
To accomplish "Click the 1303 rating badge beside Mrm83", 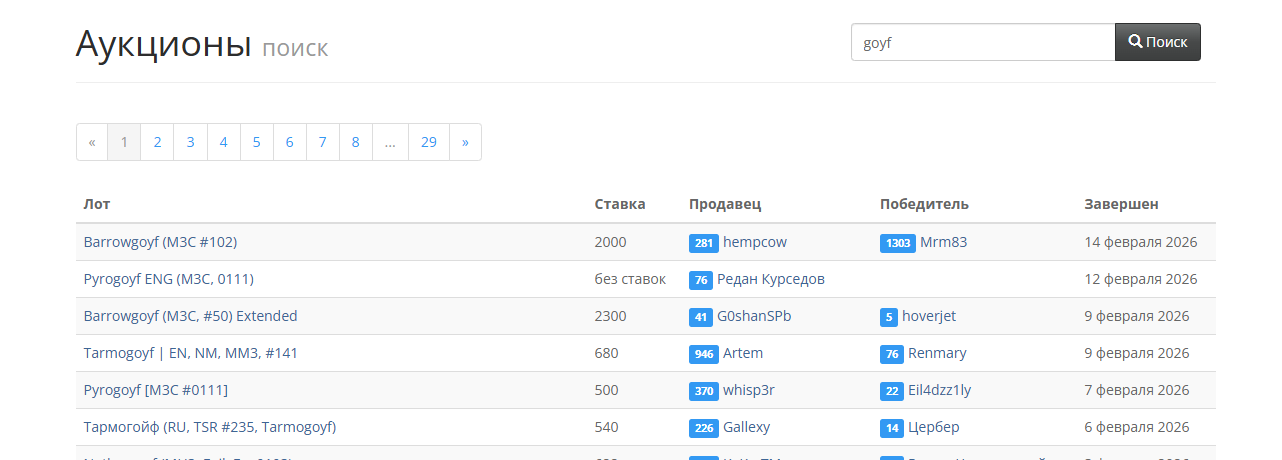I will pos(897,243).
